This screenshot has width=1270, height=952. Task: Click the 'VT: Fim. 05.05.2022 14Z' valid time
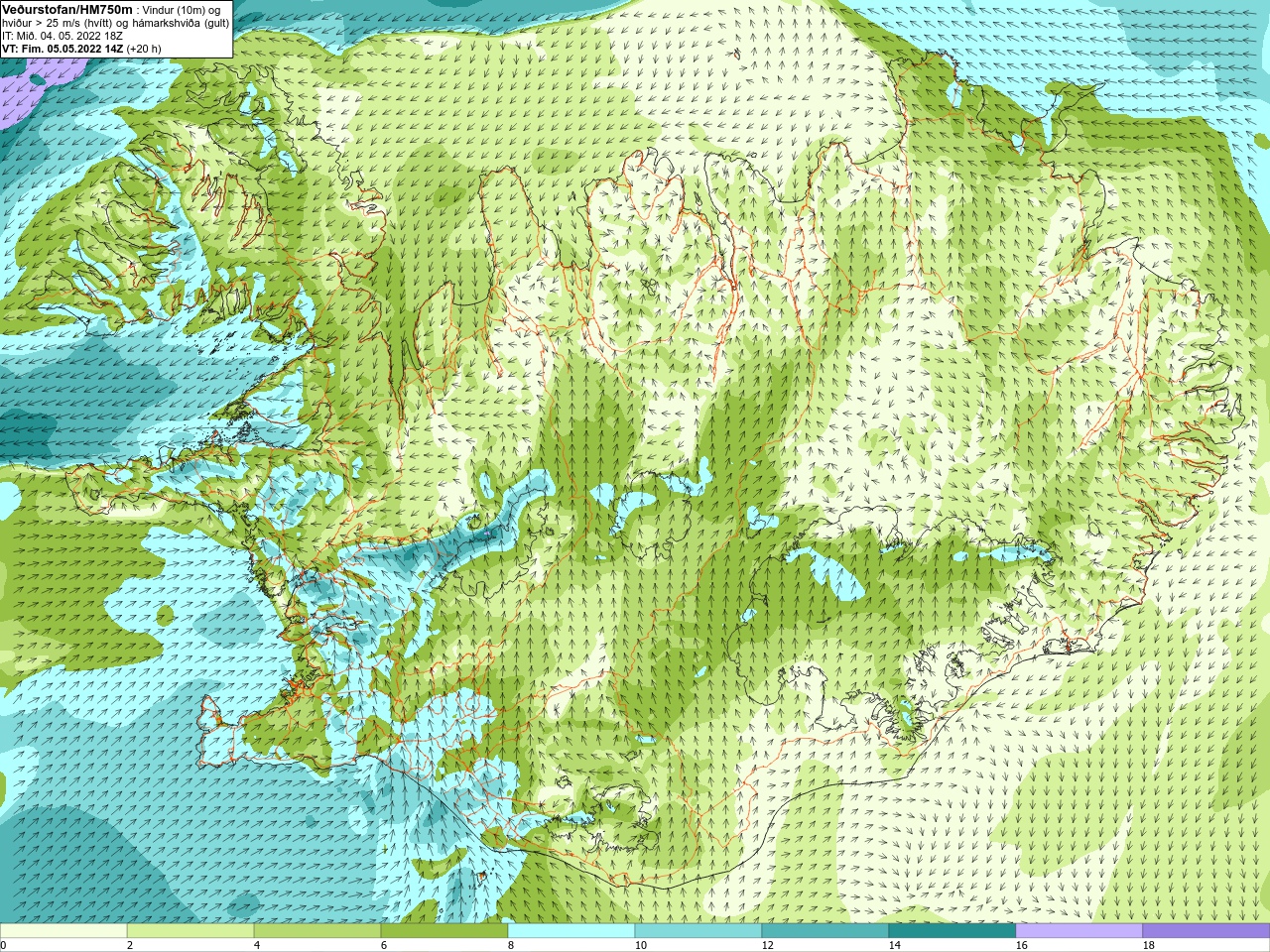coord(63,49)
